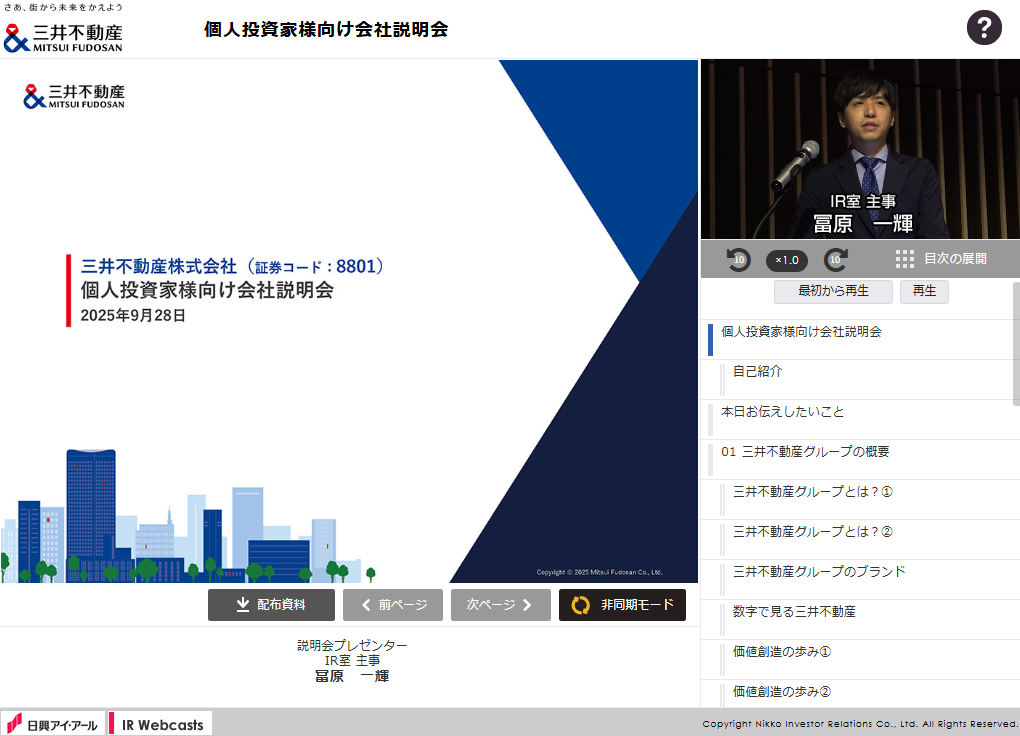Click the presenter video thumbnail
1020x736 pixels.
[x=859, y=148]
